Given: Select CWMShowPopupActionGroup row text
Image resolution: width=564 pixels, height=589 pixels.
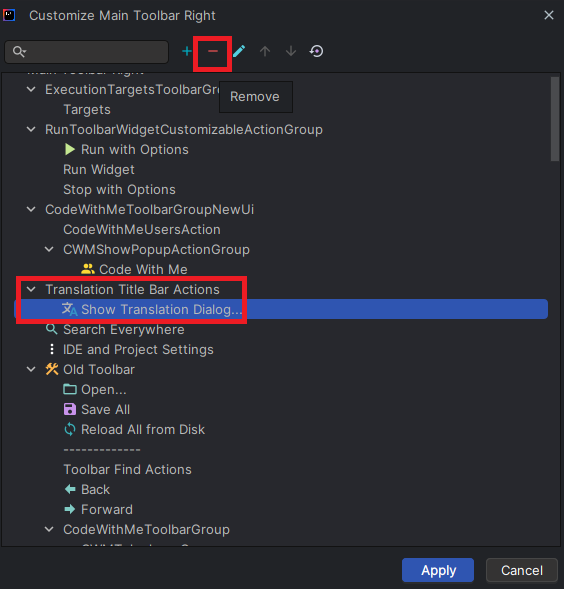Looking at the screenshot, I should pyautogui.click(x=156, y=249).
